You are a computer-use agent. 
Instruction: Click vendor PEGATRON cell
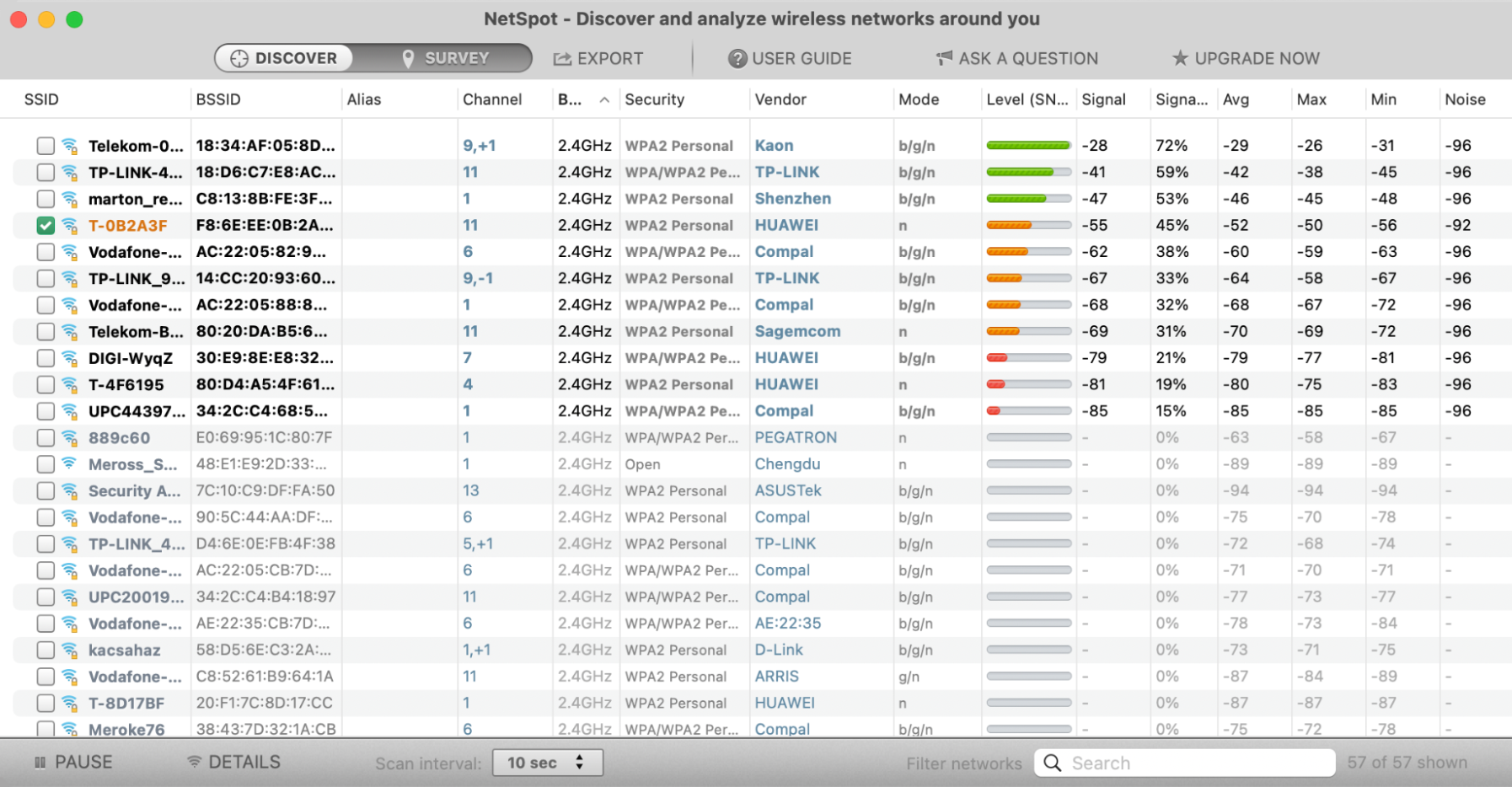(x=796, y=438)
